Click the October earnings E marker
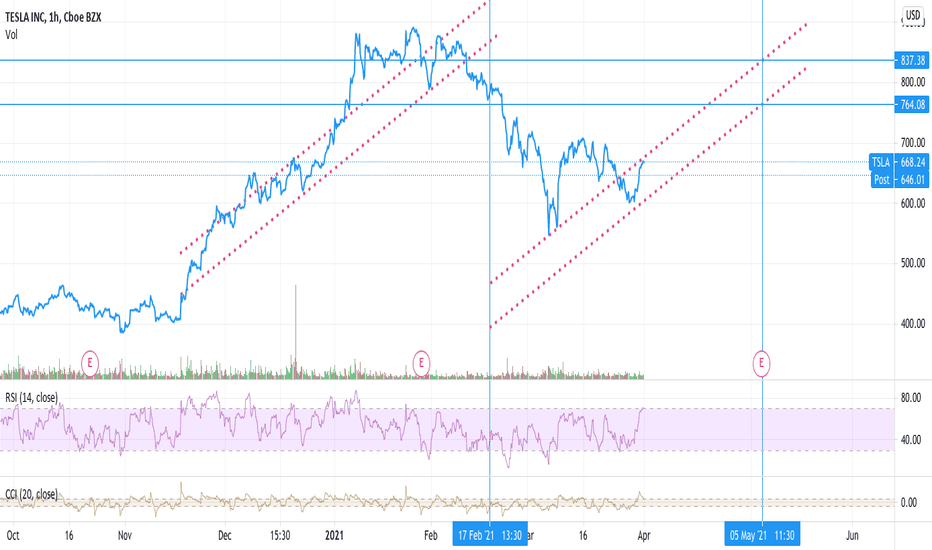932x550 pixels. (x=90, y=363)
